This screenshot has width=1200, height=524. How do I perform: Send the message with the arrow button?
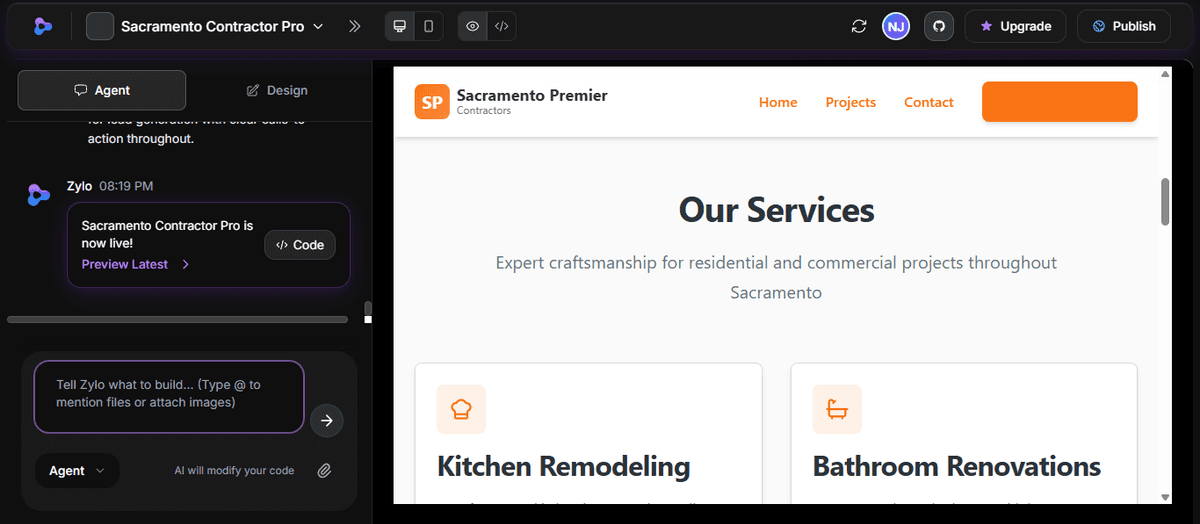pos(326,420)
